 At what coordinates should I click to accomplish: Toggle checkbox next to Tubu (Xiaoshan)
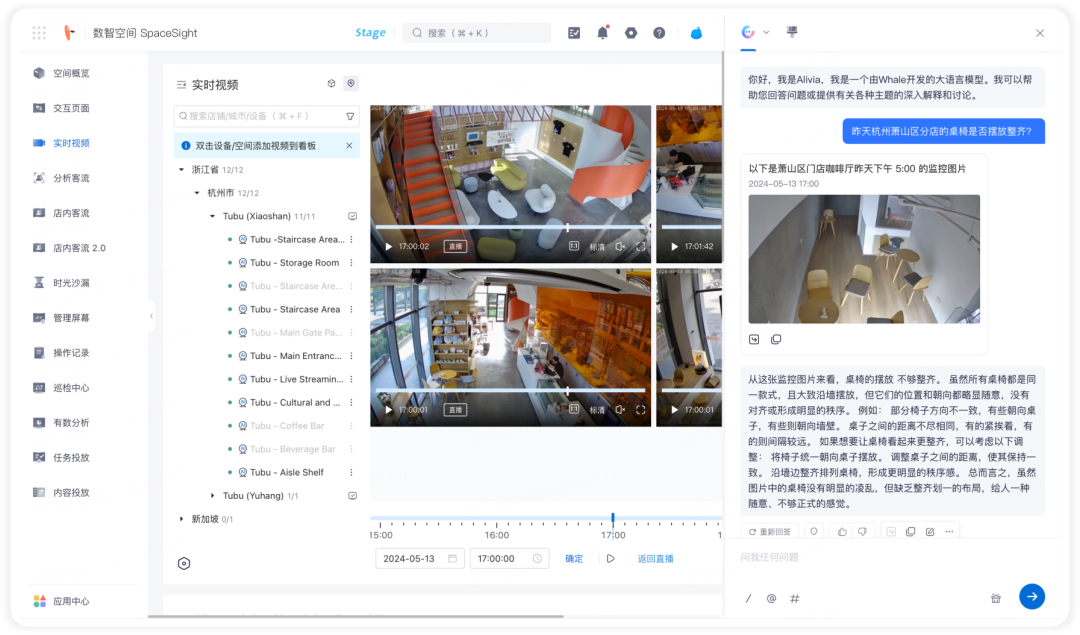tap(352, 216)
